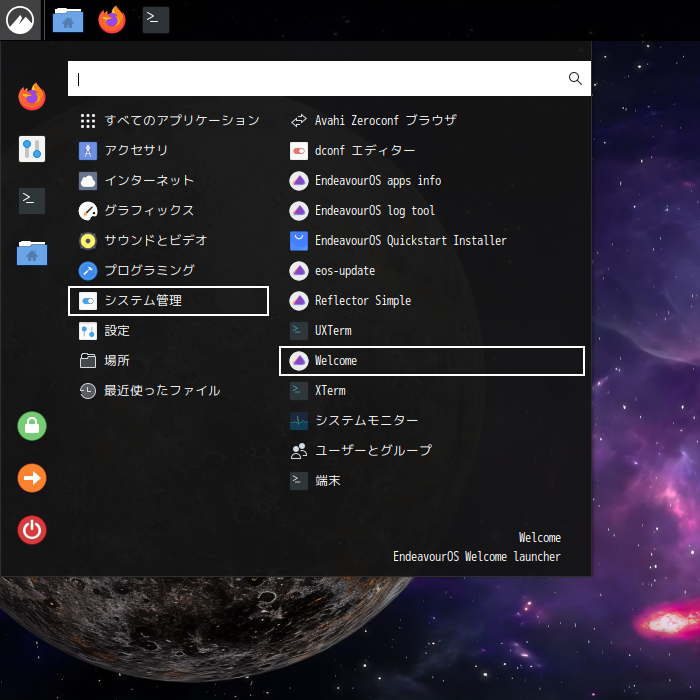Open 最近使ったファイル category
This screenshot has width=700, height=700.
coord(168,391)
